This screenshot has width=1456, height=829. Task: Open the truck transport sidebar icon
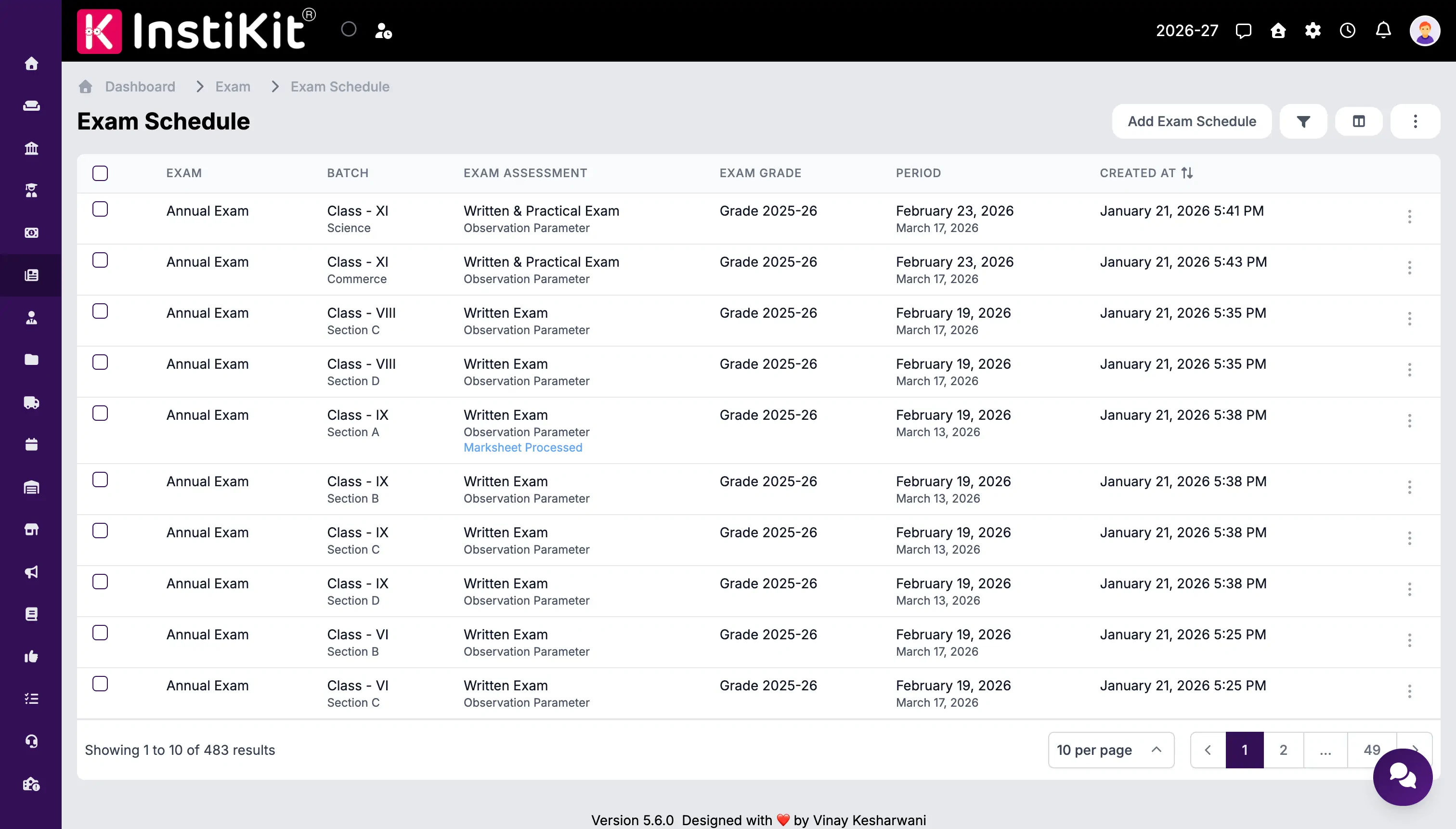pos(31,402)
